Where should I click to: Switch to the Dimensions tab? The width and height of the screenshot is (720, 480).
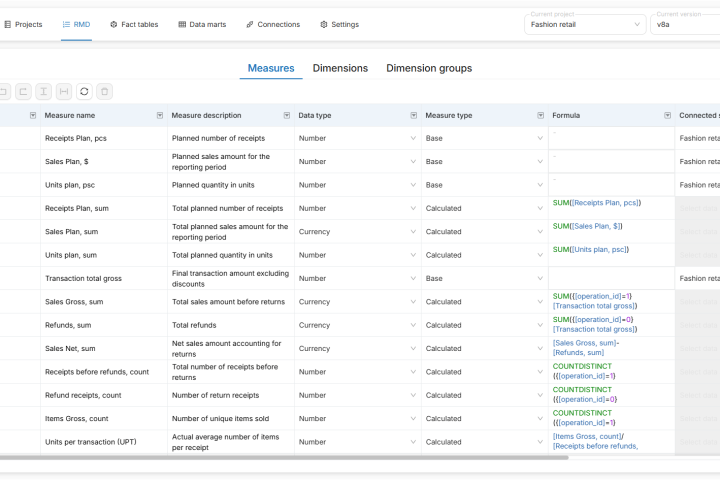340,68
